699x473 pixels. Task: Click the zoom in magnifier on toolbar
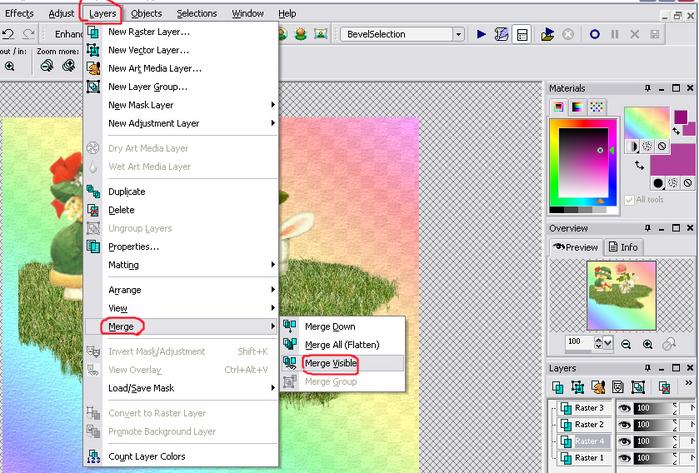pyautogui.click(x=9, y=66)
